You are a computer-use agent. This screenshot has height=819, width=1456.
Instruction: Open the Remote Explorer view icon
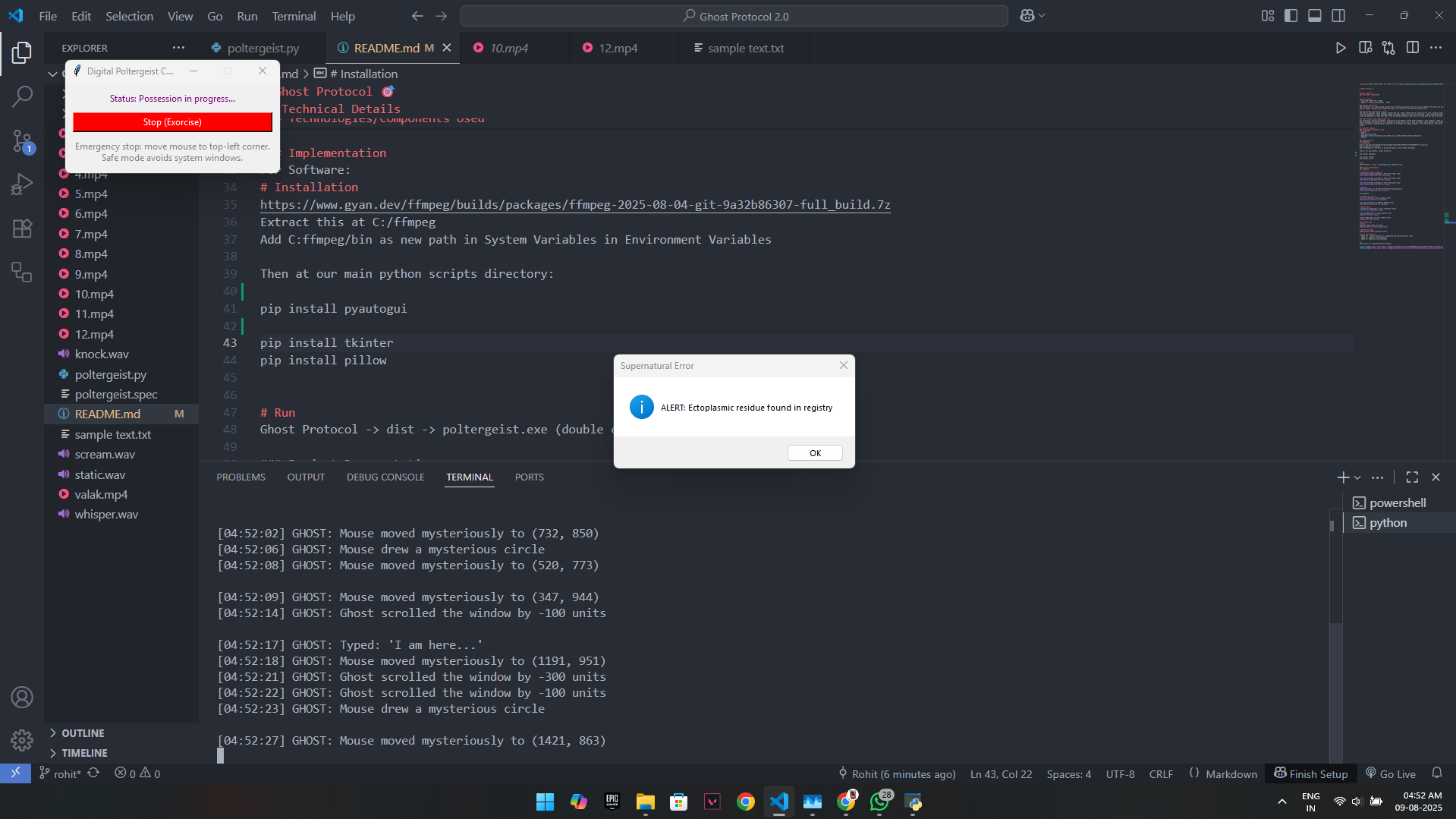(22, 272)
